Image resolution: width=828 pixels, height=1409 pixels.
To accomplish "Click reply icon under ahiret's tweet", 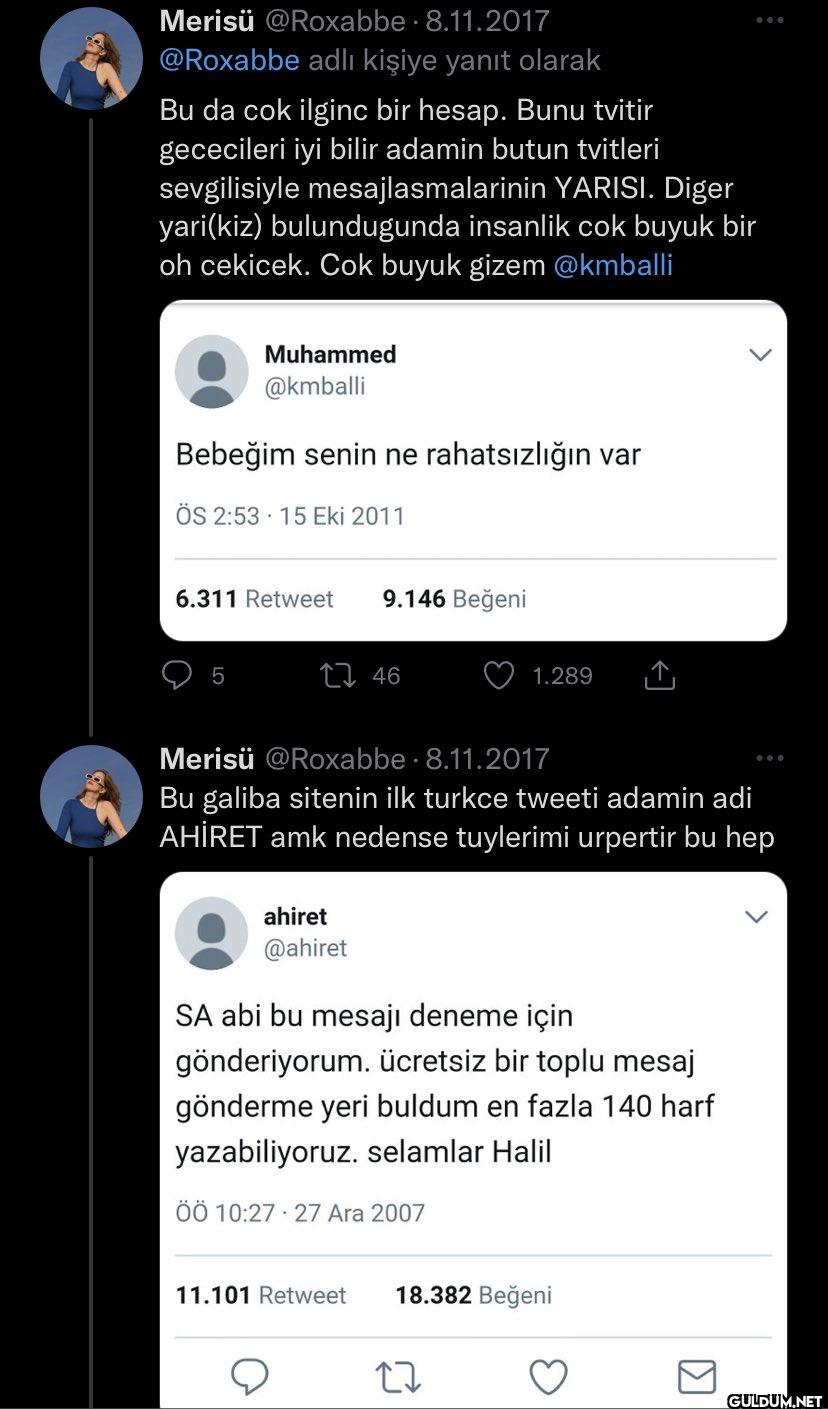I will [x=250, y=1377].
